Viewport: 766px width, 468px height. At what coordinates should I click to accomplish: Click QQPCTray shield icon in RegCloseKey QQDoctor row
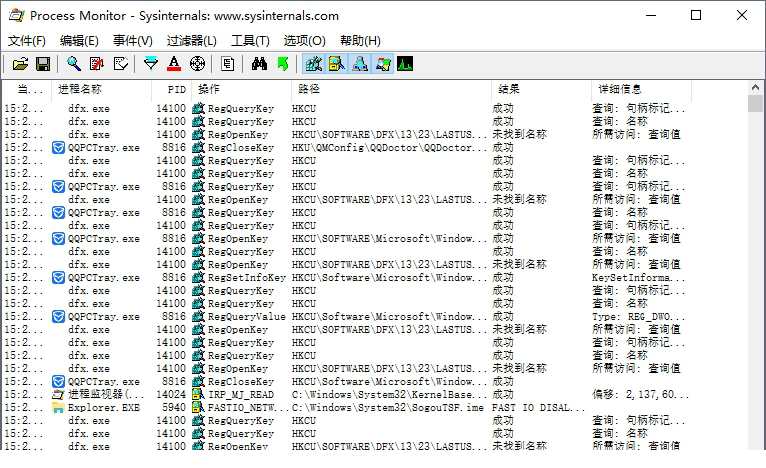pyautogui.click(x=58, y=148)
